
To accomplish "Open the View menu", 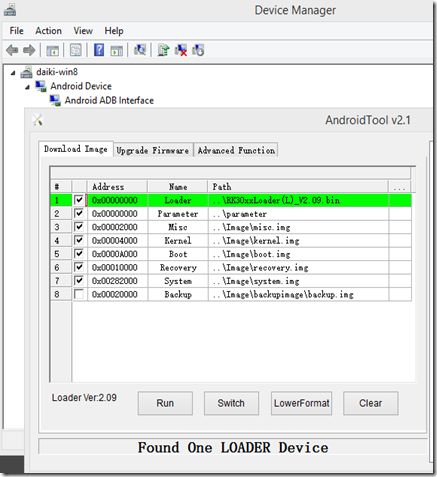I will point(83,31).
